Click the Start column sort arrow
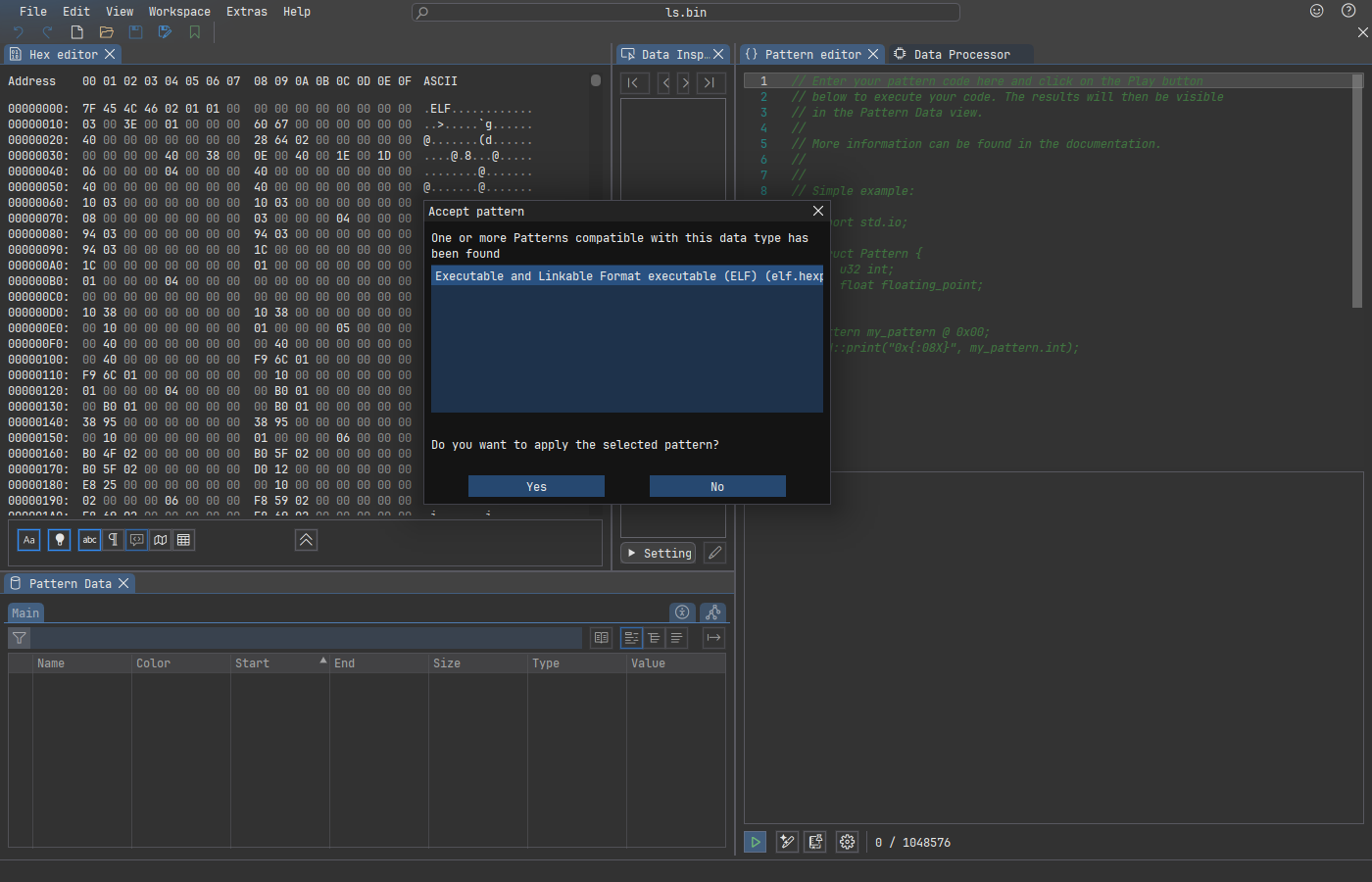This screenshot has height=882, width=1372. click(323, 661)
